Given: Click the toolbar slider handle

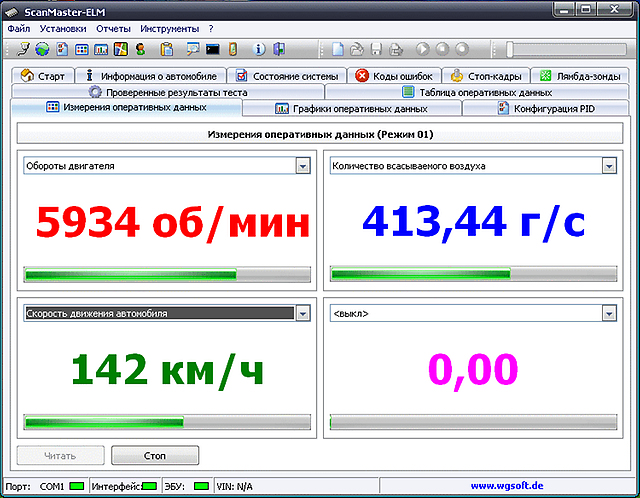Looking at the screenshot, I should point(511,49).
